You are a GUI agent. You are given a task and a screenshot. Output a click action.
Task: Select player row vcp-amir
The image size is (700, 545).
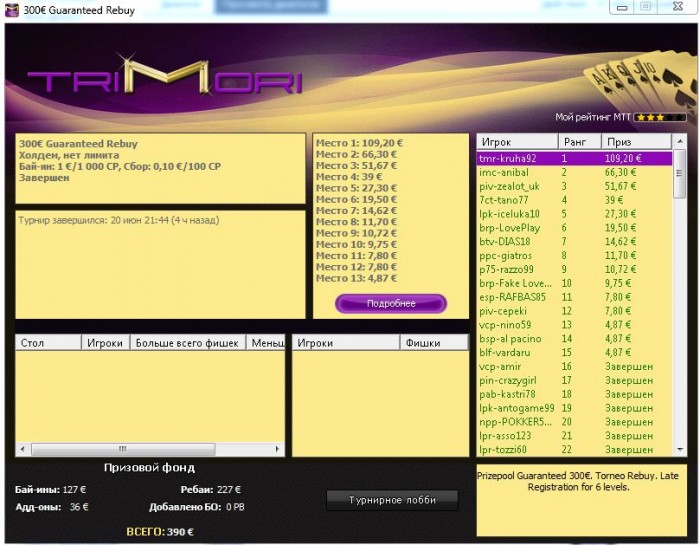tap(575, 366)
